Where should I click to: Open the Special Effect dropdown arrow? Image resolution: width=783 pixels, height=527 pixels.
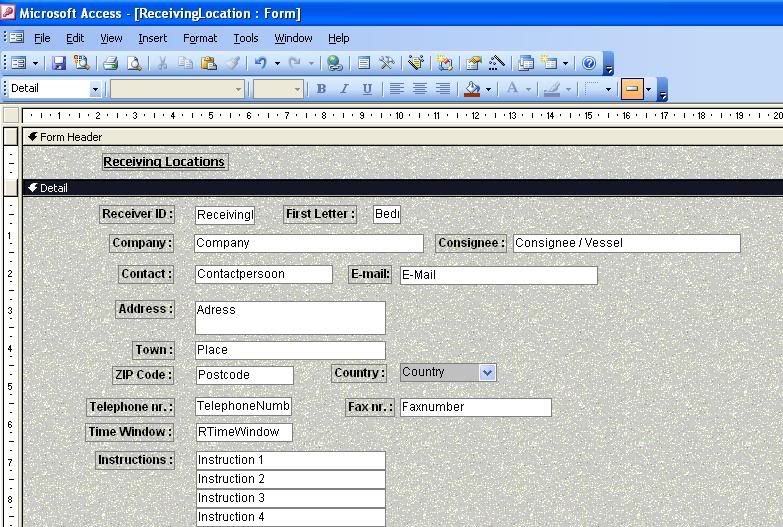pyautogui.click(x=648, y=89)
